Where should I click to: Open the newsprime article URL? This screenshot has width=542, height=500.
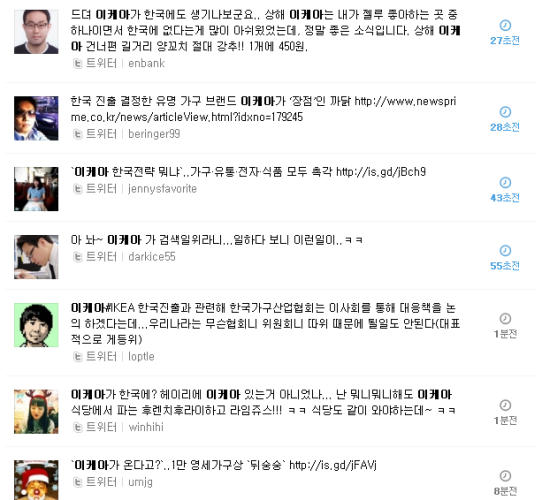tap(263, 109)
